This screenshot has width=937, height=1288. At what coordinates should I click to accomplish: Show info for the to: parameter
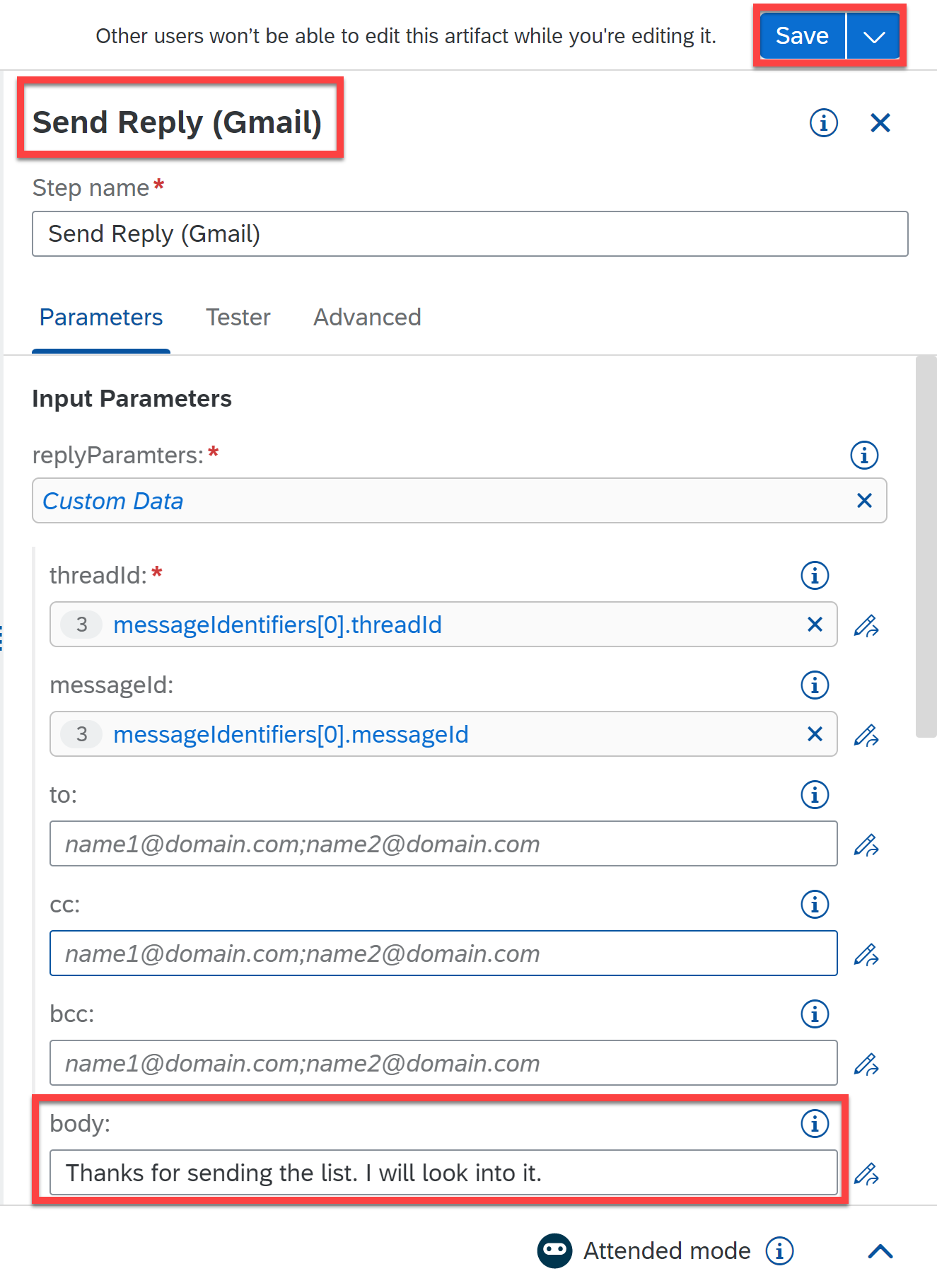815,794
